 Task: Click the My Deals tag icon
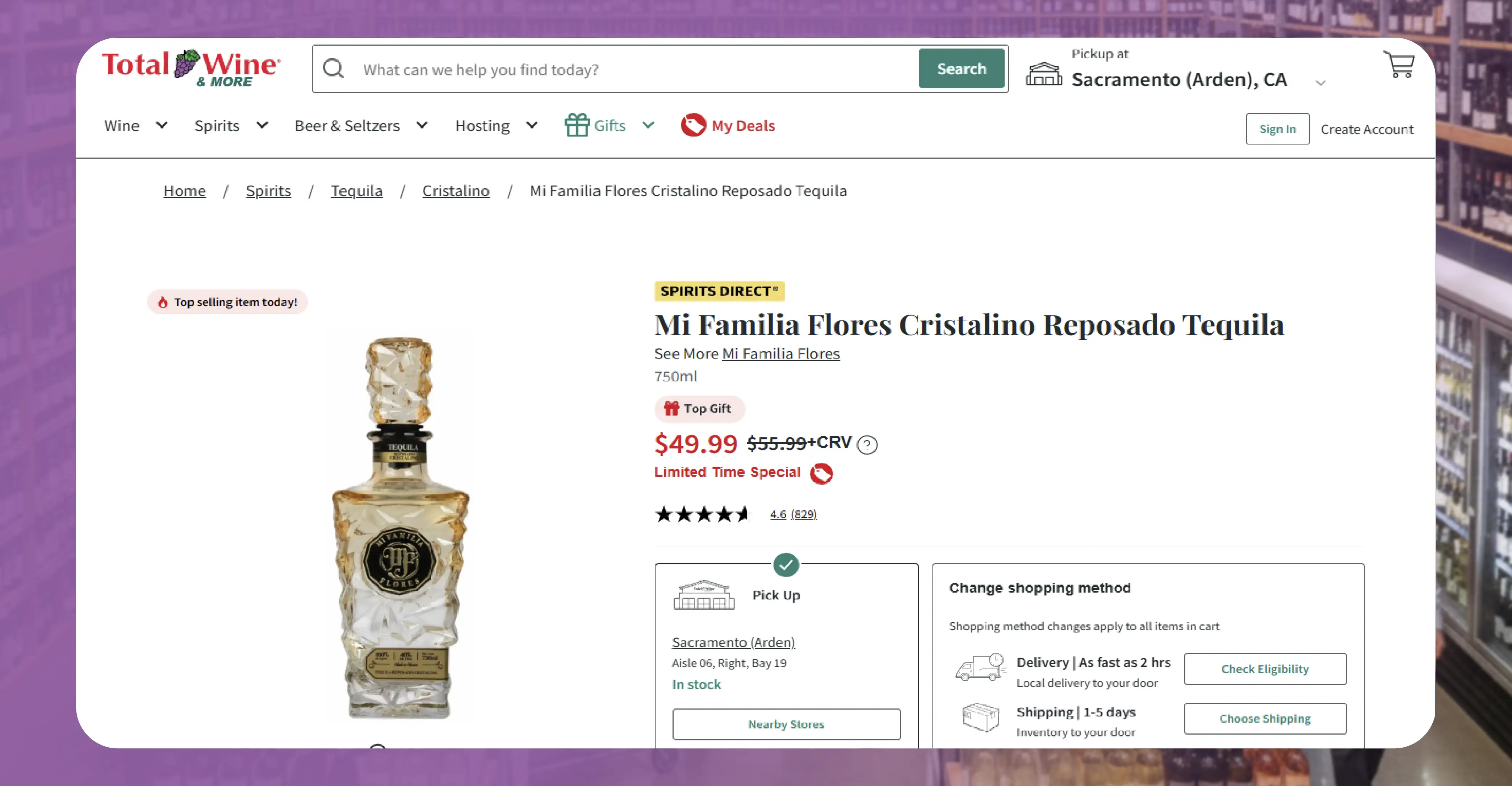(x=693, y=125)
